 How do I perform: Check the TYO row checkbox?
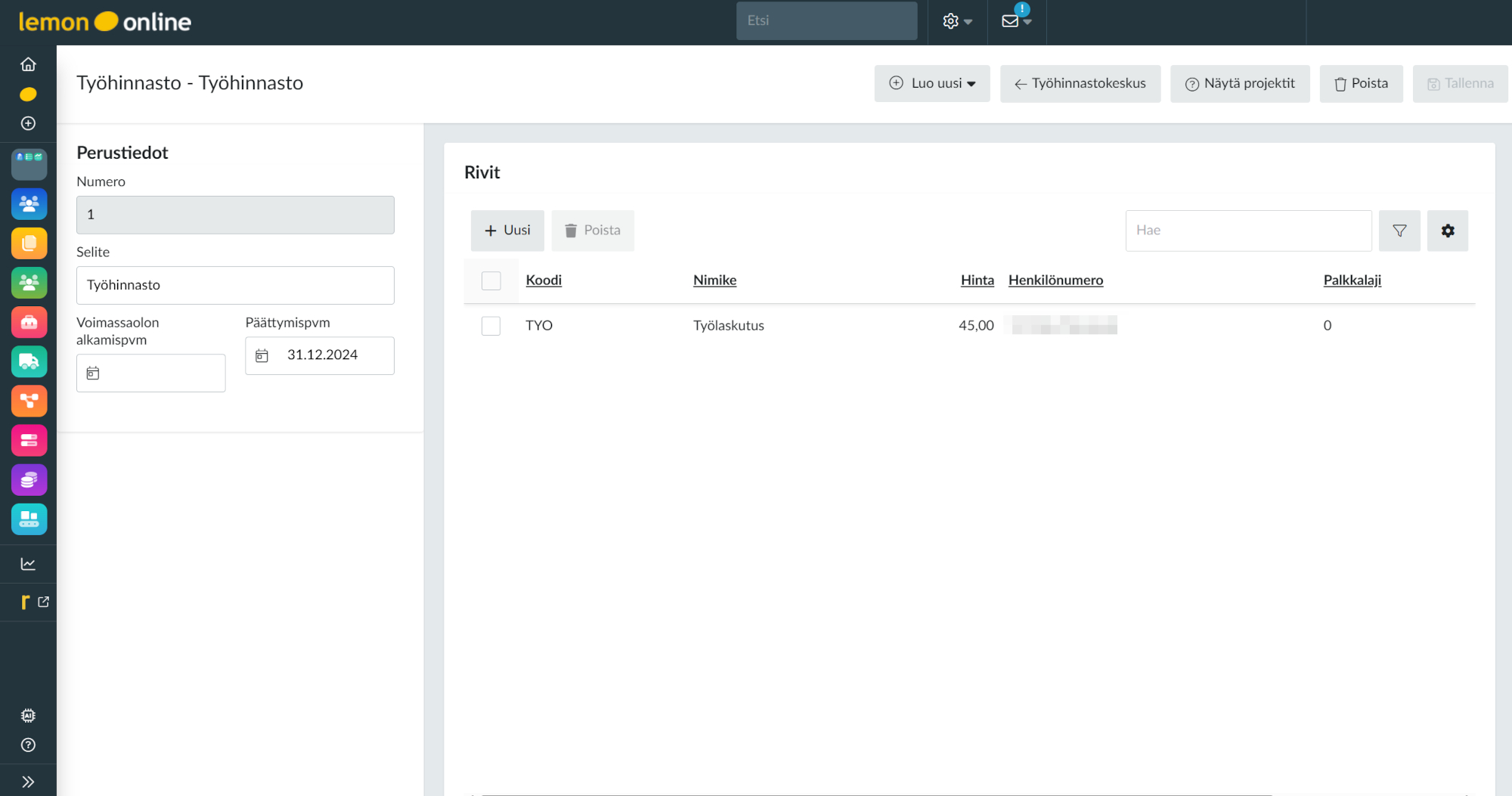(491, 326)
